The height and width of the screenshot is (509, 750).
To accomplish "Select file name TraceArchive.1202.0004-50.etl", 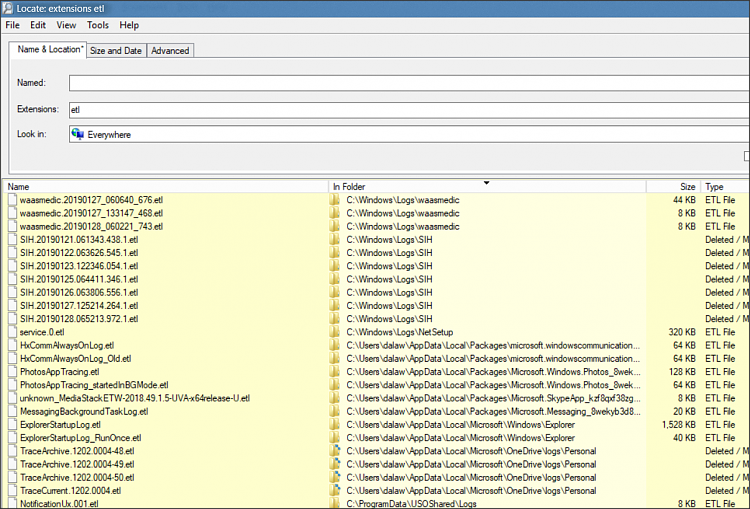I will point(77,477).
